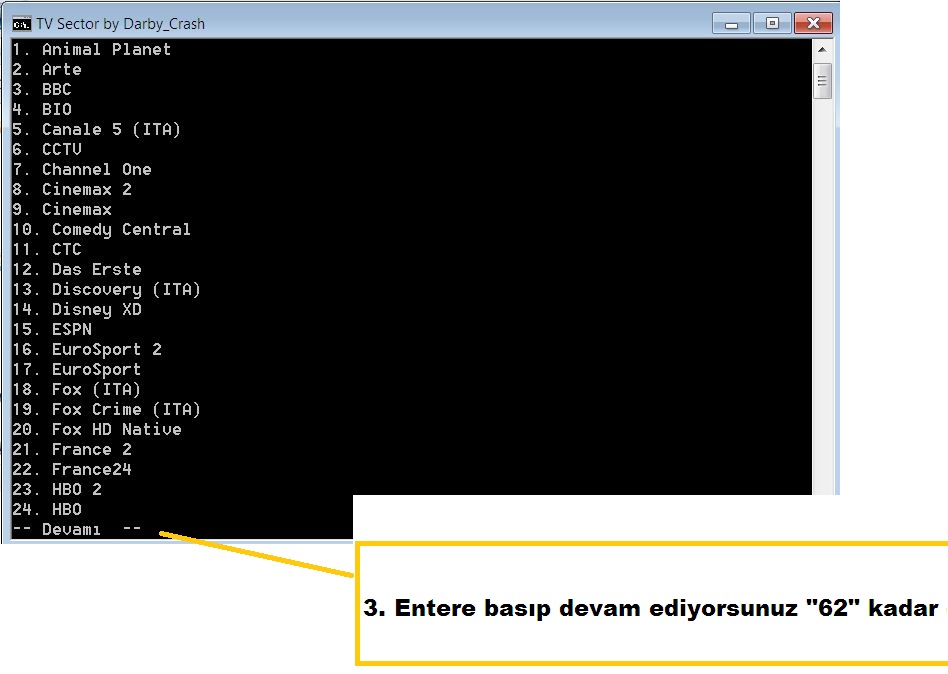The width and height of the screenshot is (948, 674).
Task: Close the TV Sector window
Action: pyautogui.click(x=813, y=24)
